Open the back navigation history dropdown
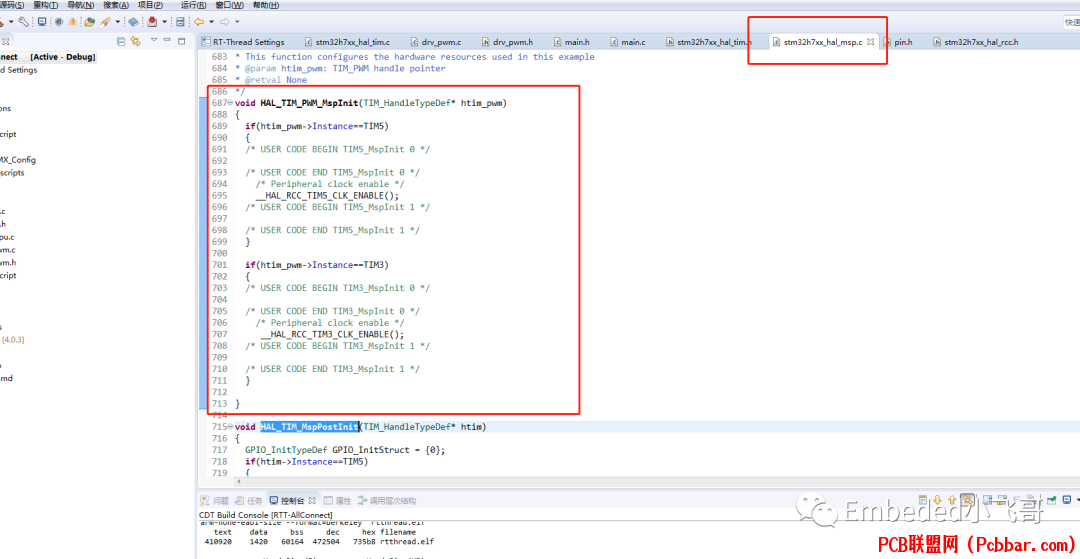 [x=211, y=21]
